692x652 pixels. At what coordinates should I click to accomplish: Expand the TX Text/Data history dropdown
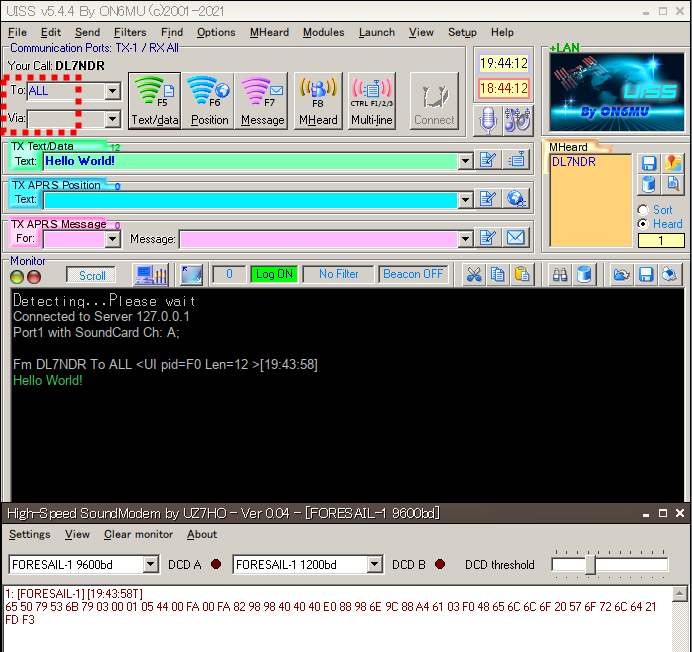(465, 161)
